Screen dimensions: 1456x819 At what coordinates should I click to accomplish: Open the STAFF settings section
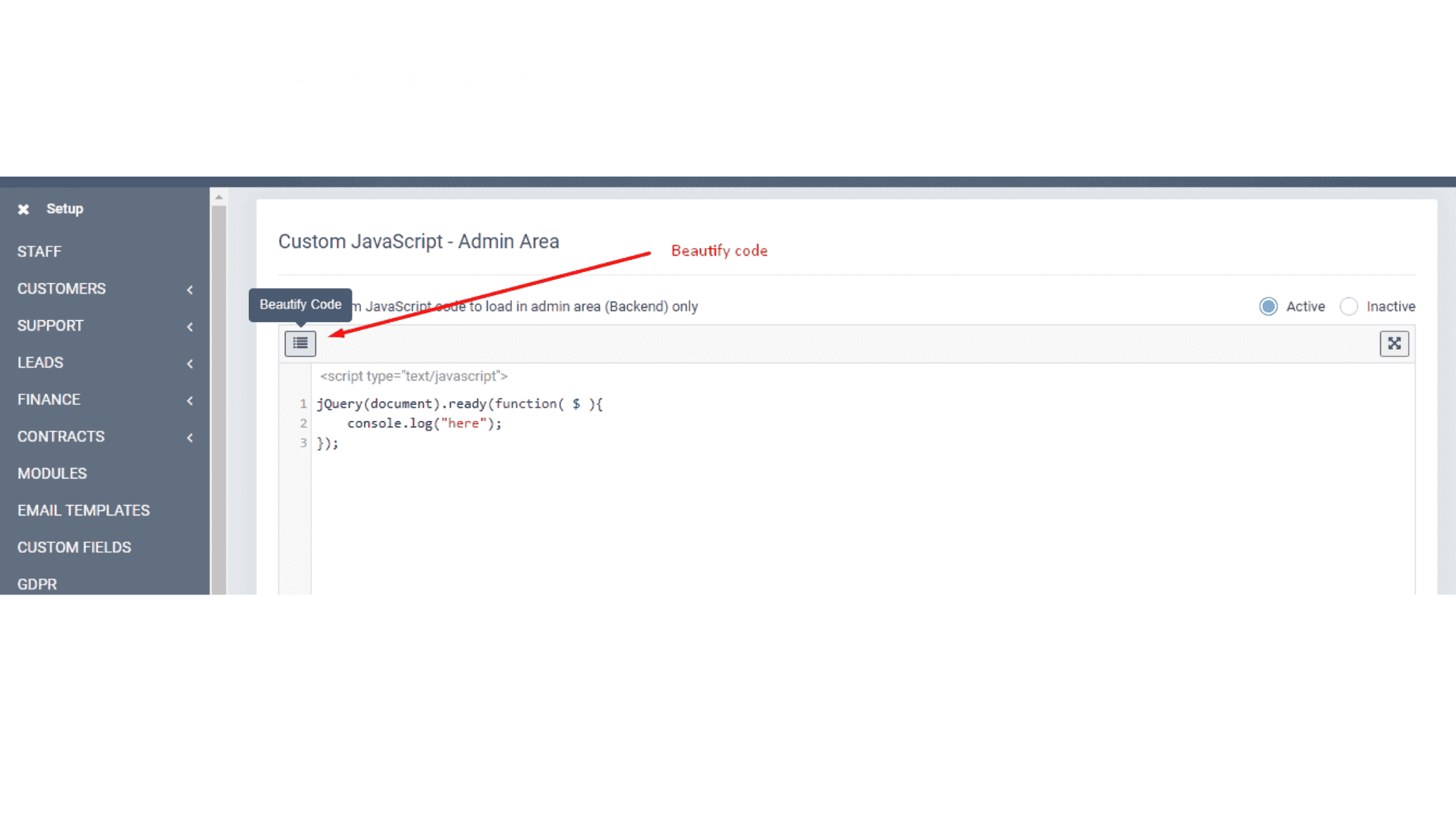pos(39,251)
